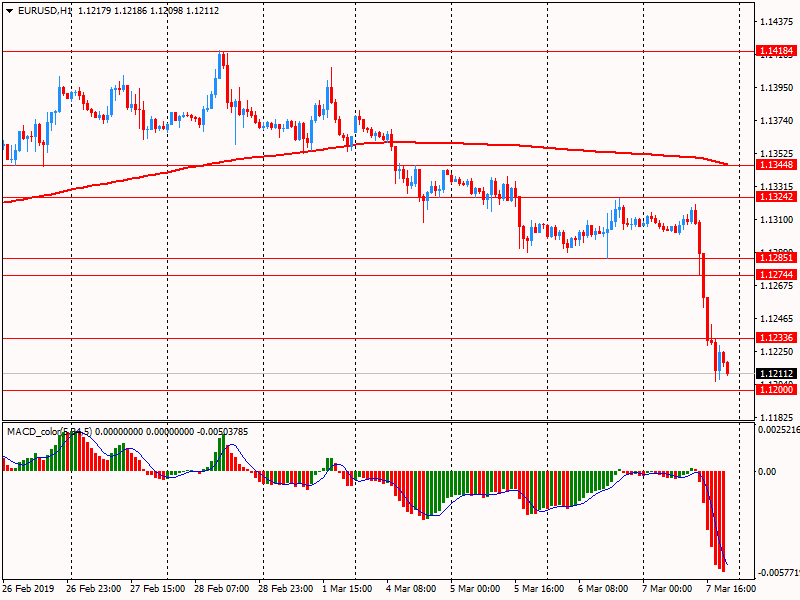
Task: Click the 6 Mar 08:00 time label
Action: click(603, 588)
